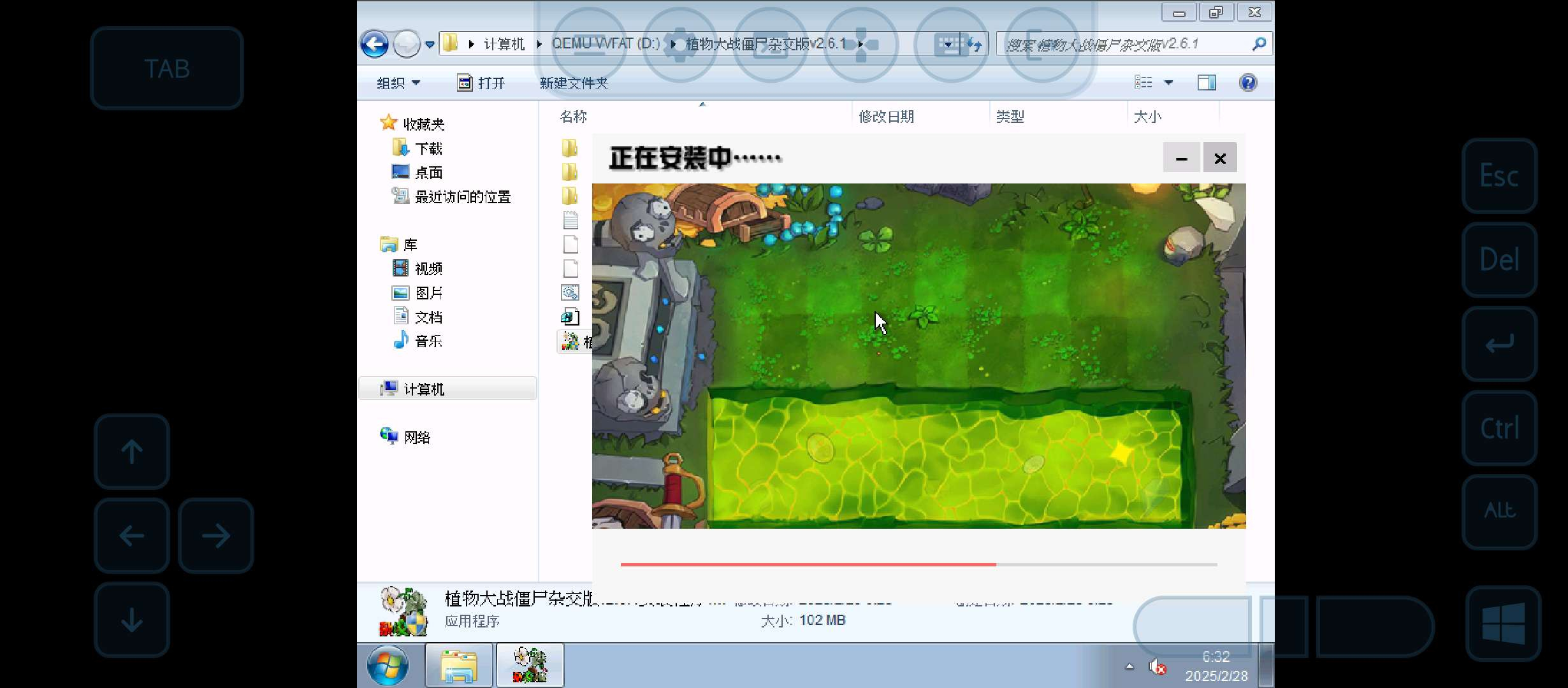This screenshot has height=688, width=1568.
Task: Click the 打开 toolbar item
Action: point(481,83)
